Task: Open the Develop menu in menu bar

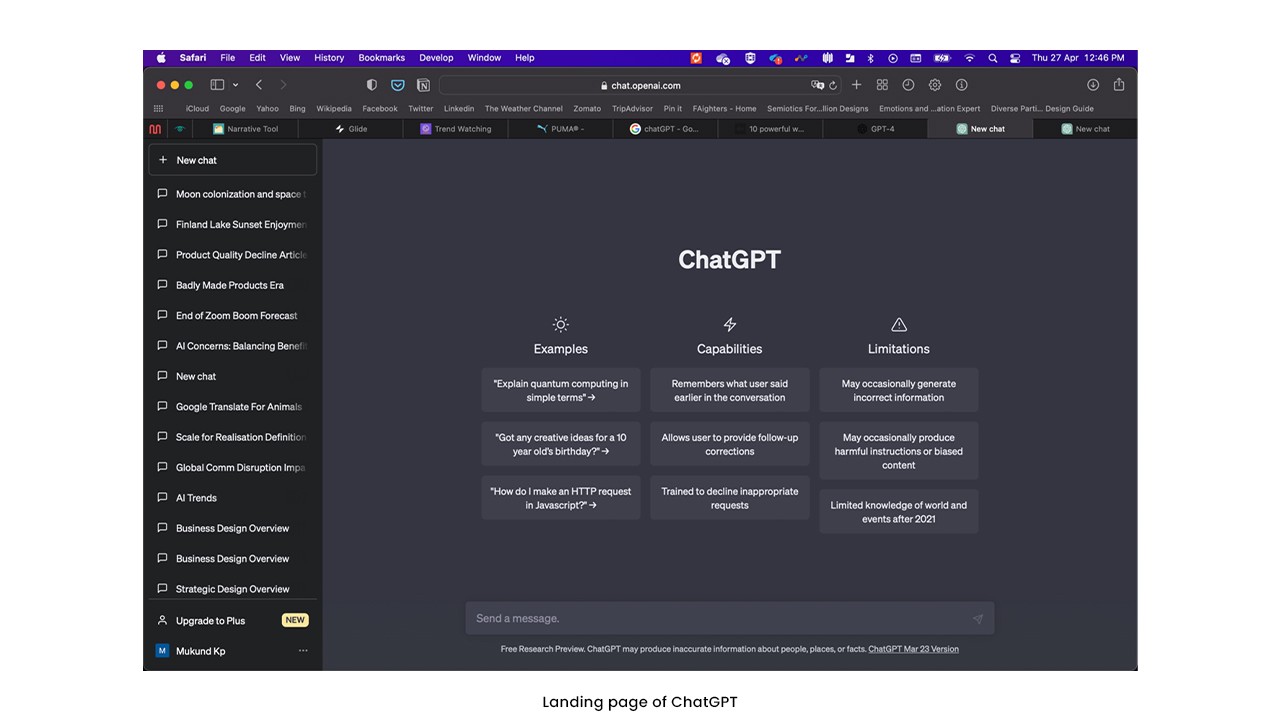Action: 436,58
